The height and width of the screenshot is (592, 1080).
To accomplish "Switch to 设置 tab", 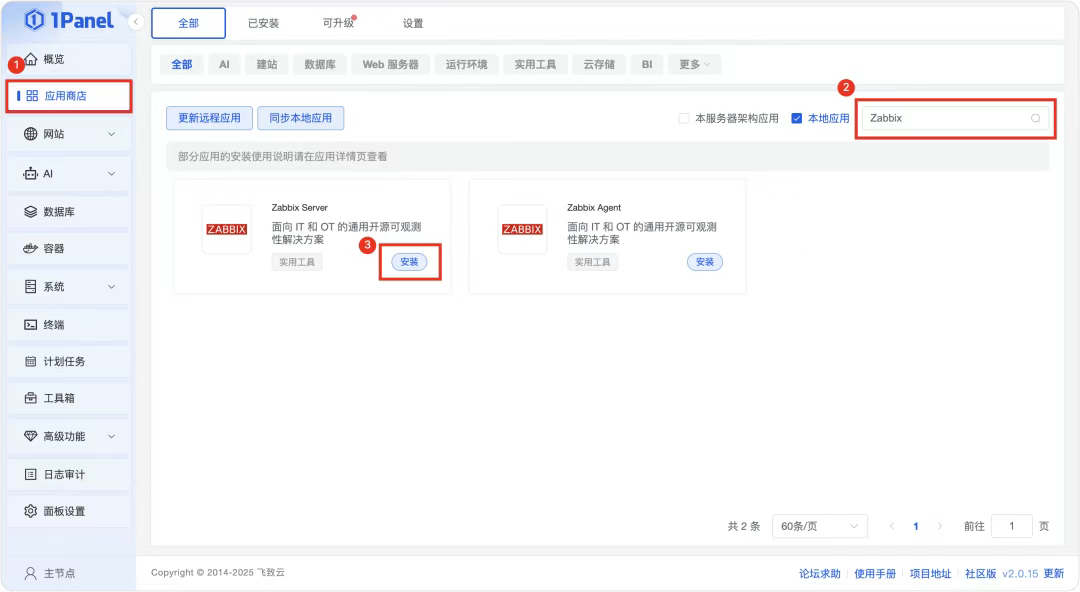I will (x=413, y=23).
